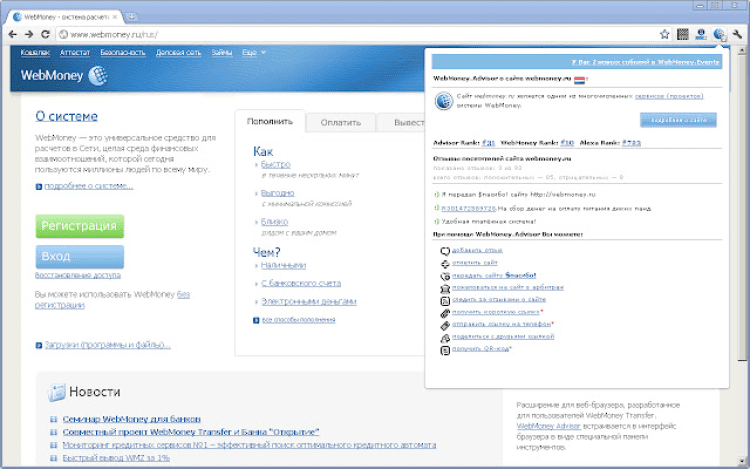Click the page vertical scrollbar
The width and height of the screenshot is (750, 469).
point(742,253)
